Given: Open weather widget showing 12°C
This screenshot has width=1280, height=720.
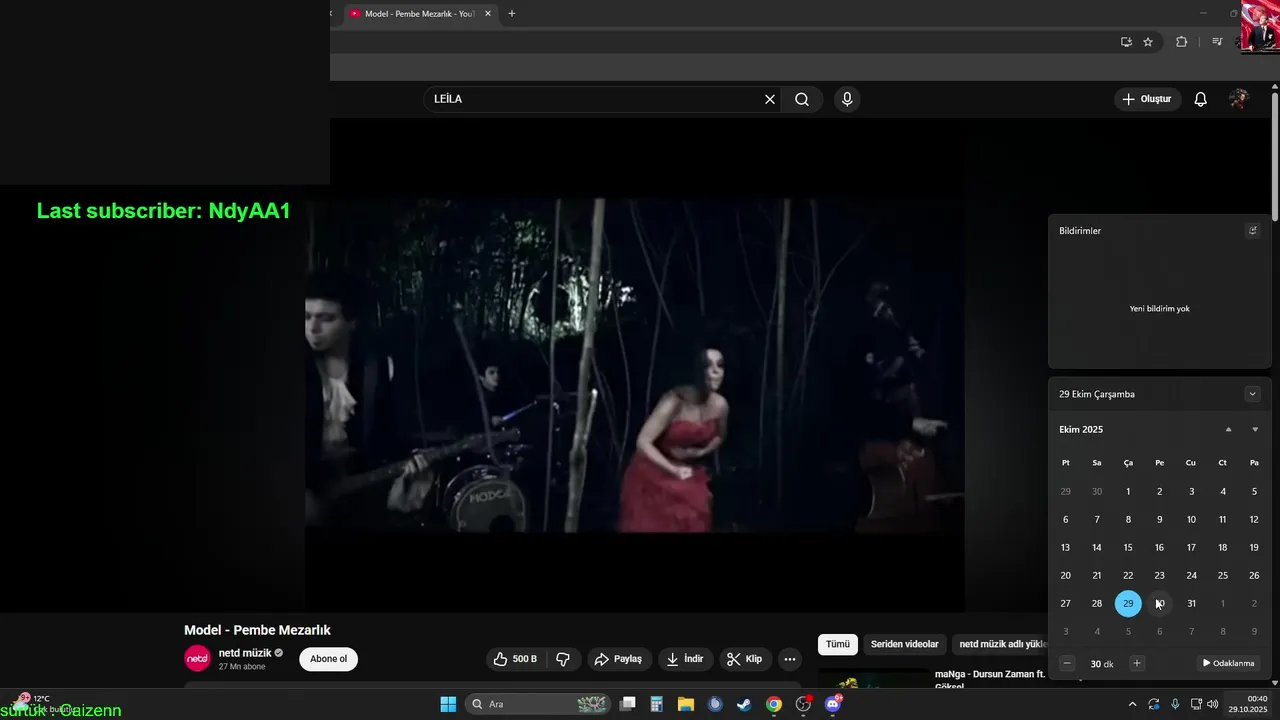Looking at the screenshot, I should (42, 703).
